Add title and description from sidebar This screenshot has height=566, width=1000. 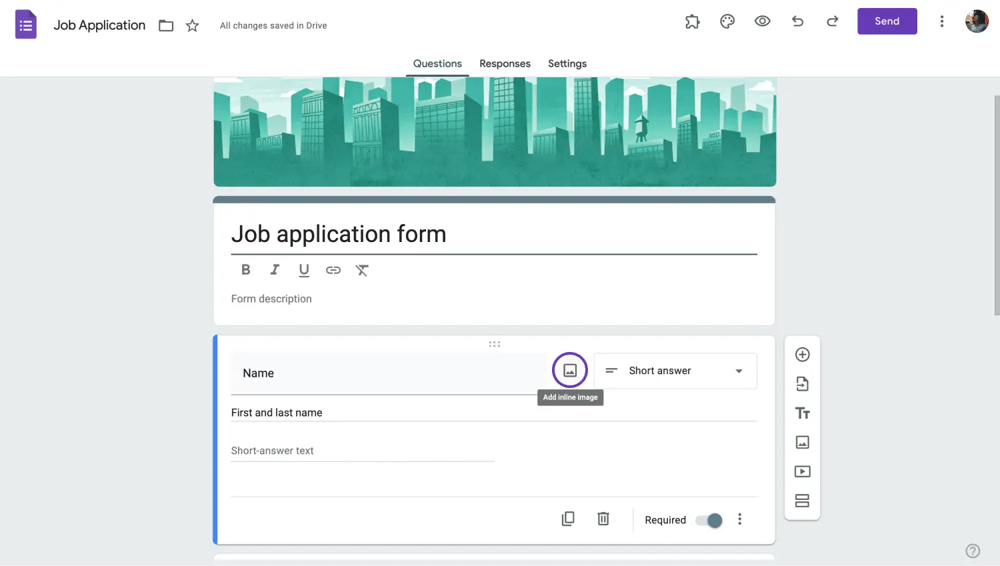[x=802, y=413]
